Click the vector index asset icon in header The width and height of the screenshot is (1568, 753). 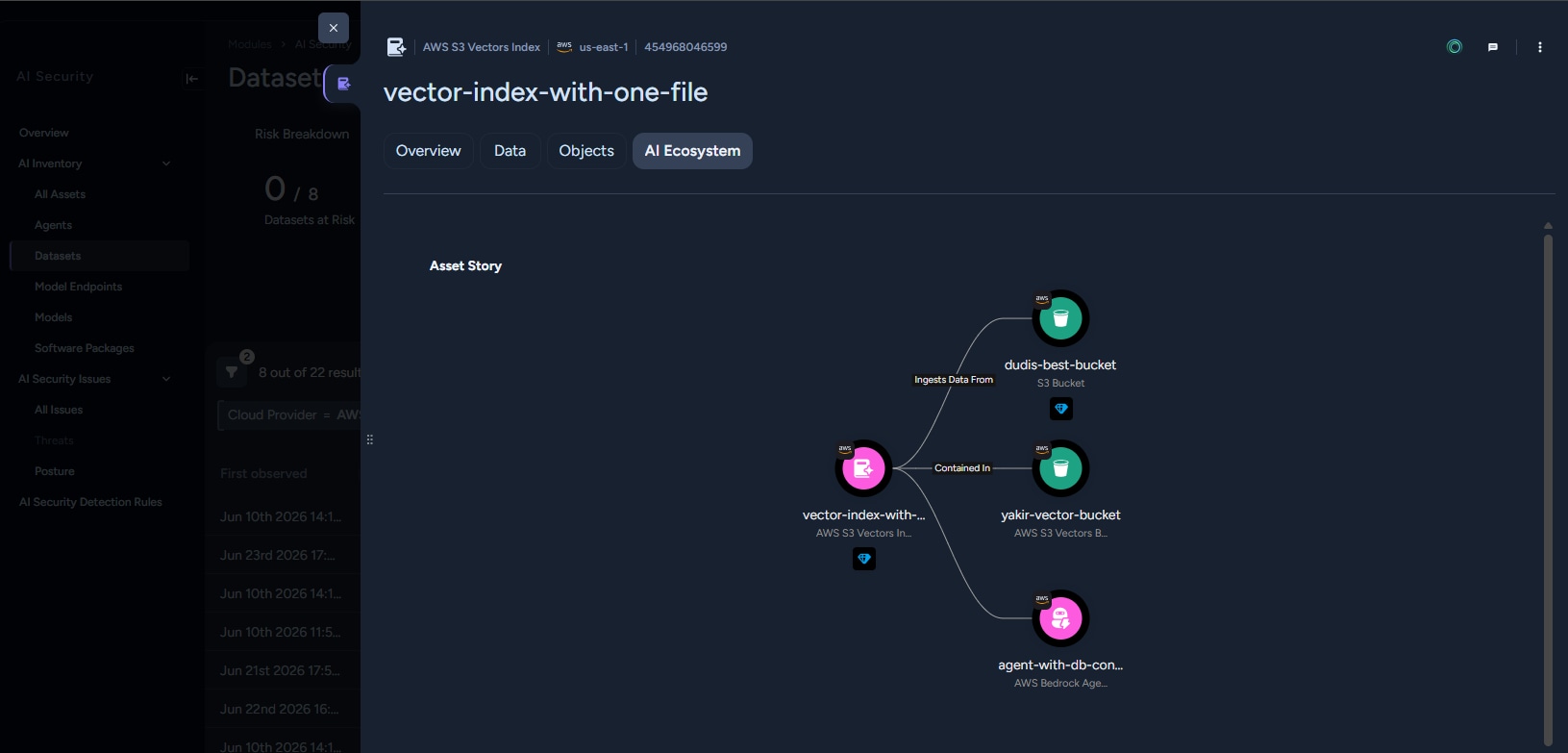coord(396,46)
